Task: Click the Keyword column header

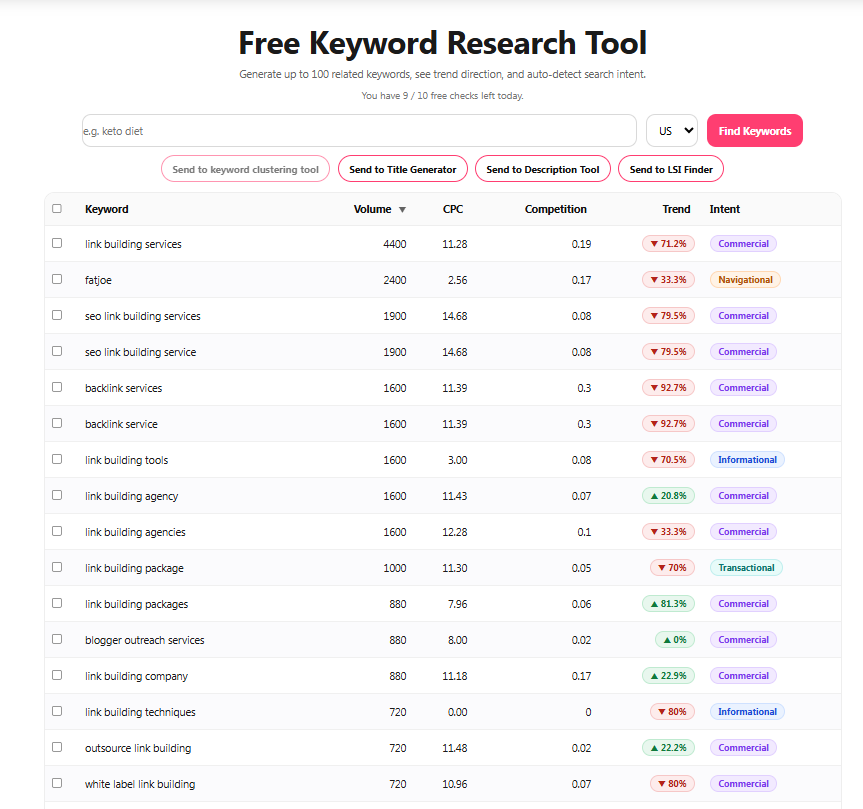Action: 106,209
